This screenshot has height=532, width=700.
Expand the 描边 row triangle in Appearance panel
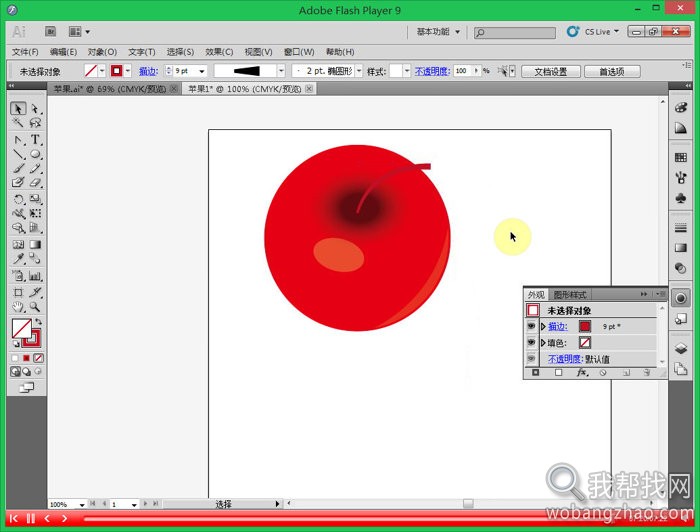543,326
